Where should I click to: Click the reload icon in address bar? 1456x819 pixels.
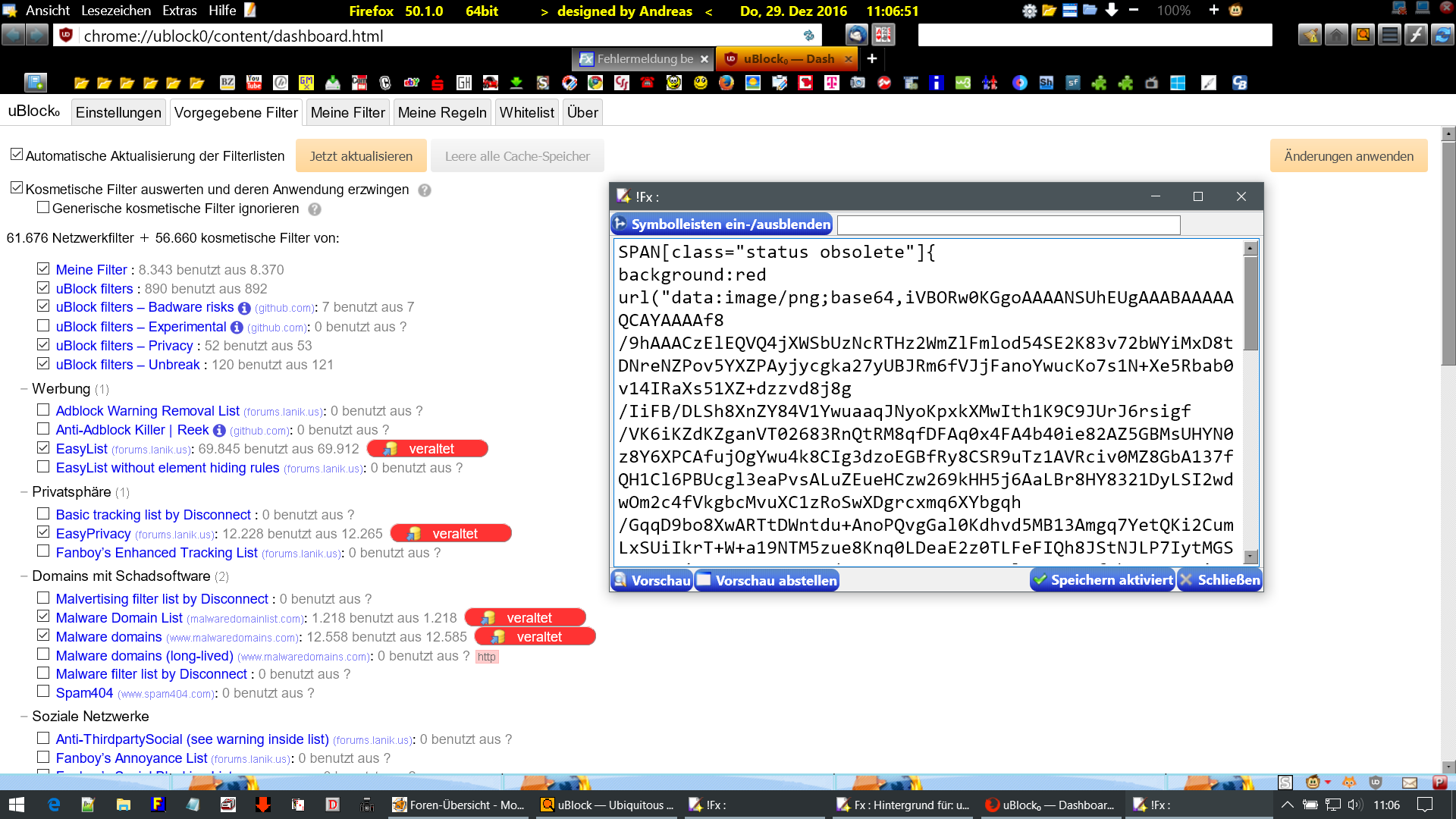point(808,36)
